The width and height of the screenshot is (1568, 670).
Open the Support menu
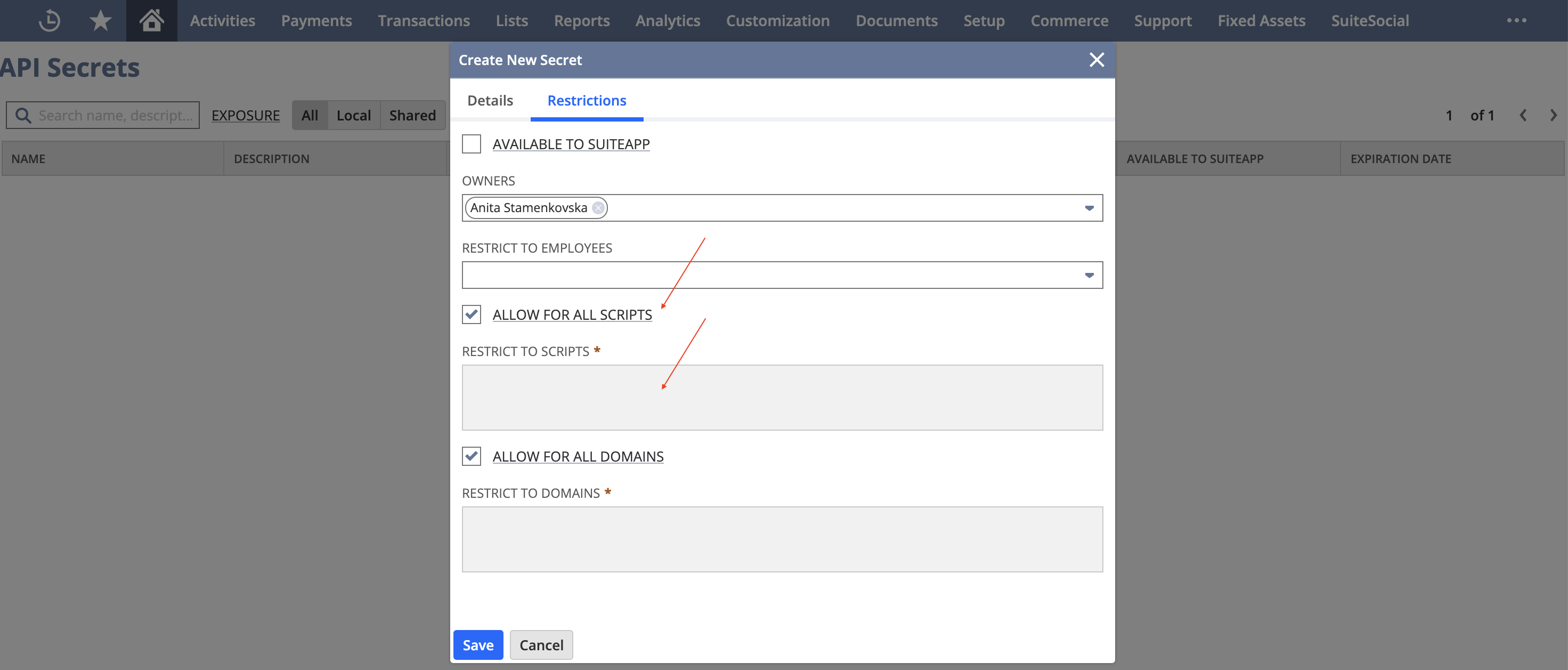(x=1163, y=21)
